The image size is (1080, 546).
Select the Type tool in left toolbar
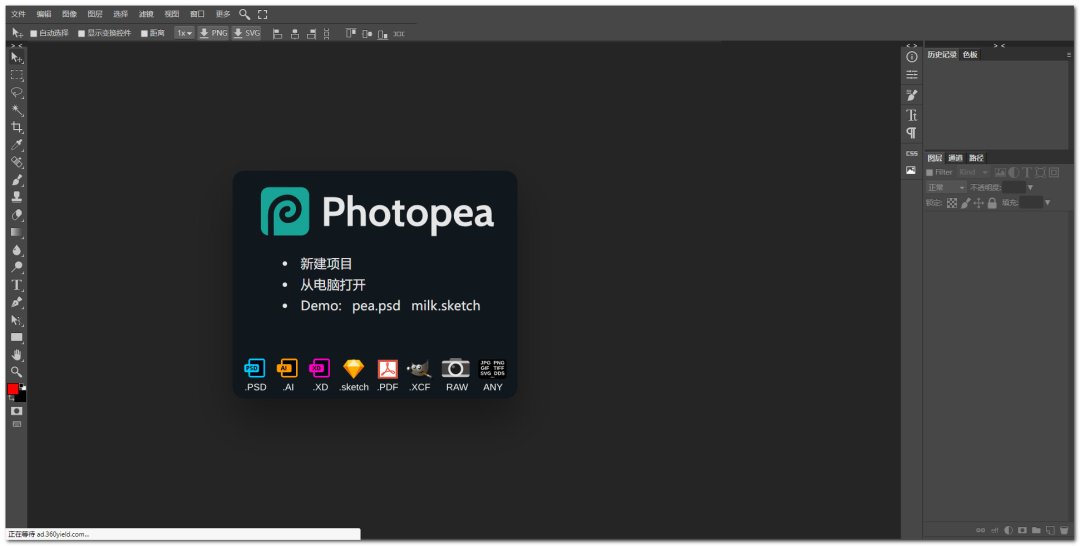[x=17, y=284]
